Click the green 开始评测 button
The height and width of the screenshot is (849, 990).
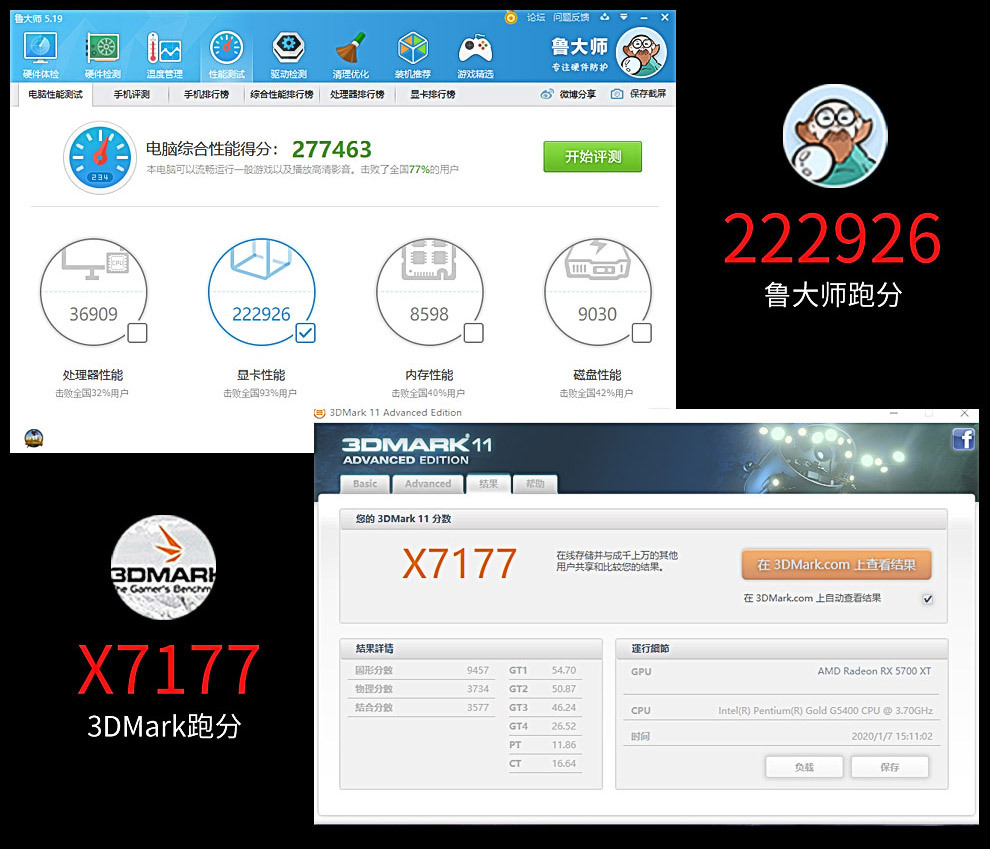pos(592,157)
